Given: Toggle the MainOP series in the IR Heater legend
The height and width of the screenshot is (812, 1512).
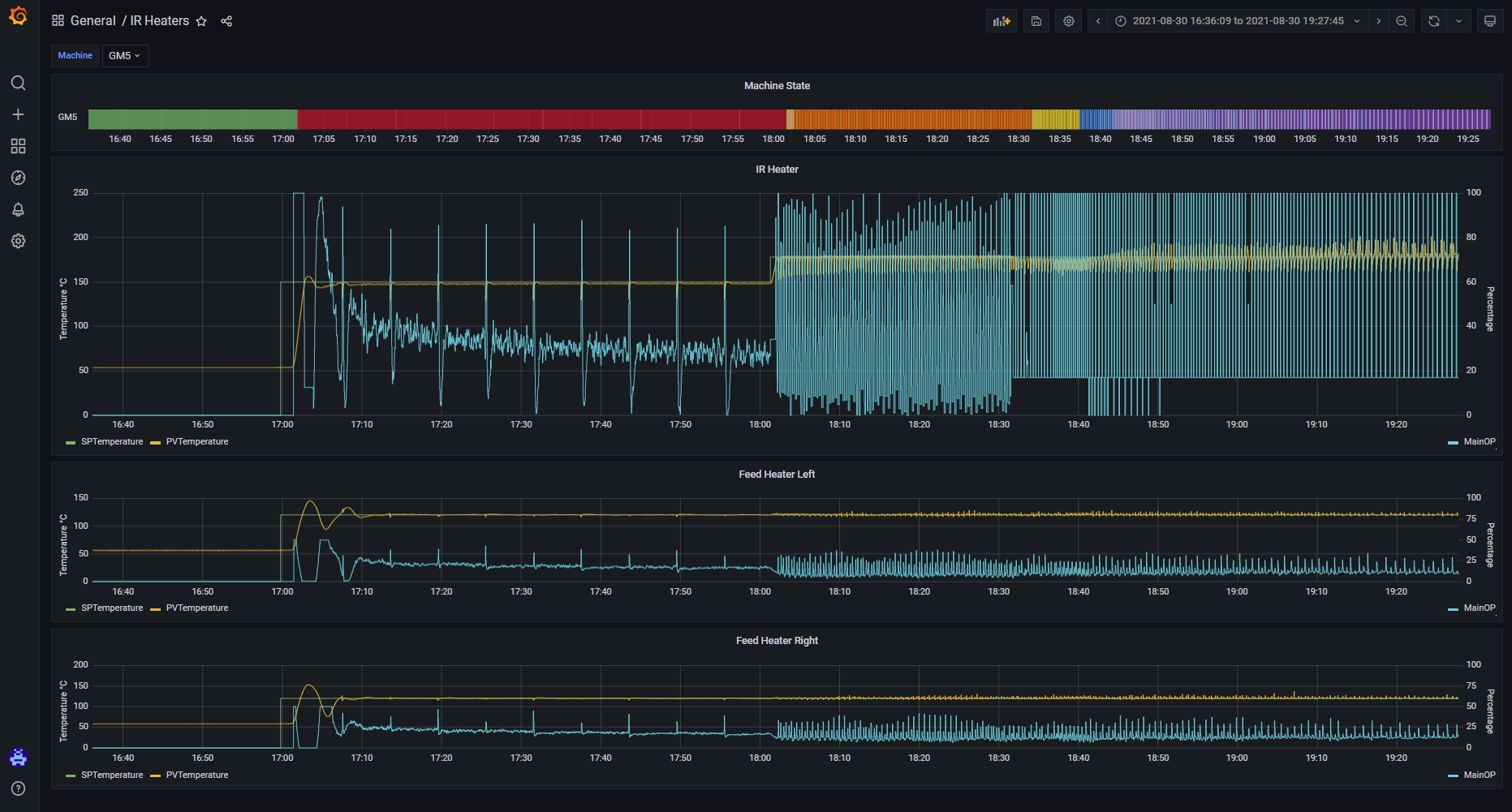Looking at the screenshot, I should click(1479, 441).
